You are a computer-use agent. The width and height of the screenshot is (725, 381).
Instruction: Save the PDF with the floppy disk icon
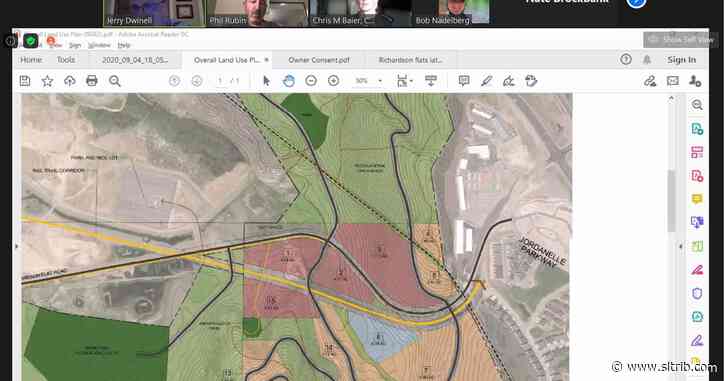25,81
